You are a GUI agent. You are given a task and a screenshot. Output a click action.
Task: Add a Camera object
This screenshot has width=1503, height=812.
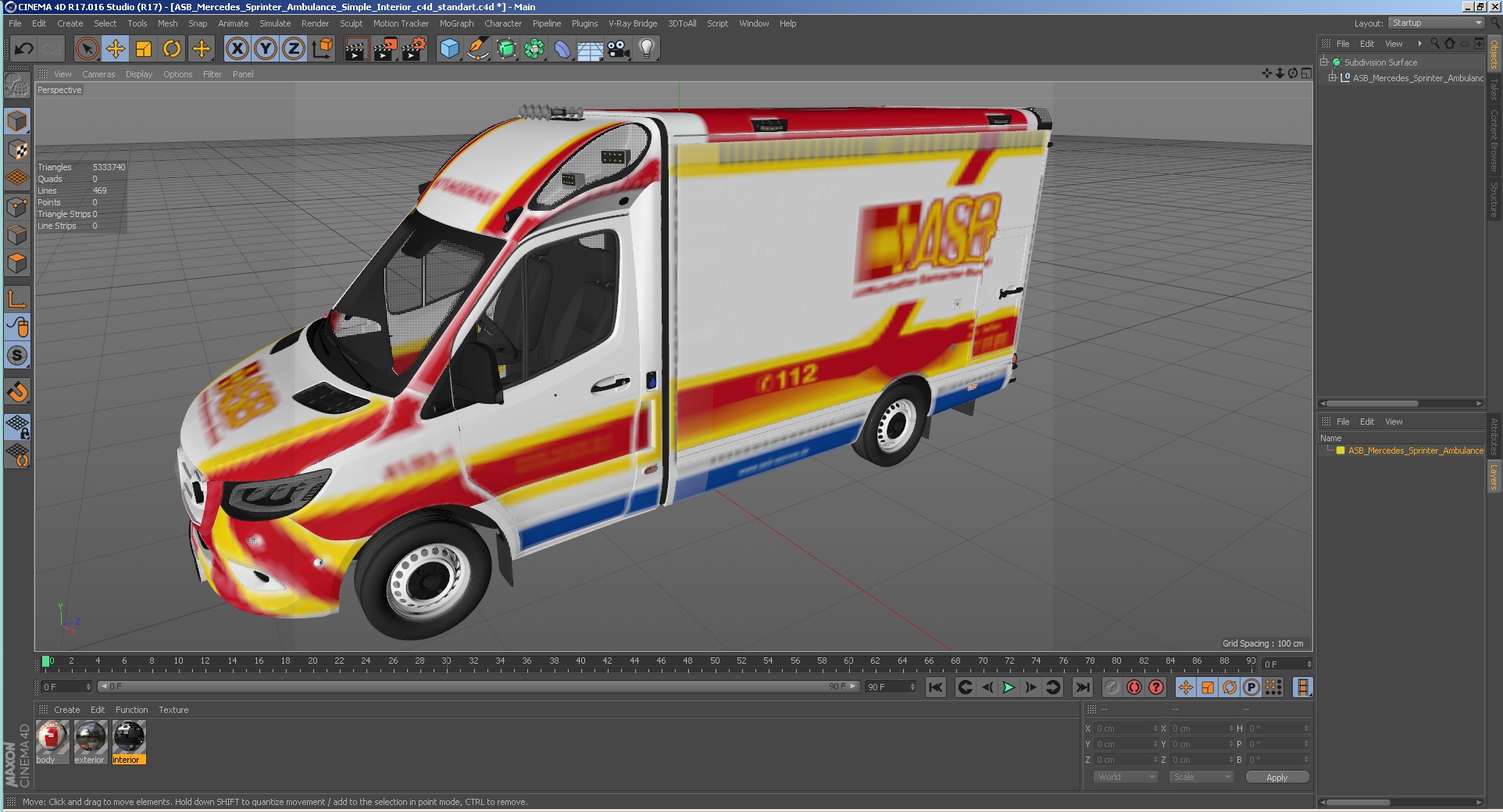coord(619,49)
